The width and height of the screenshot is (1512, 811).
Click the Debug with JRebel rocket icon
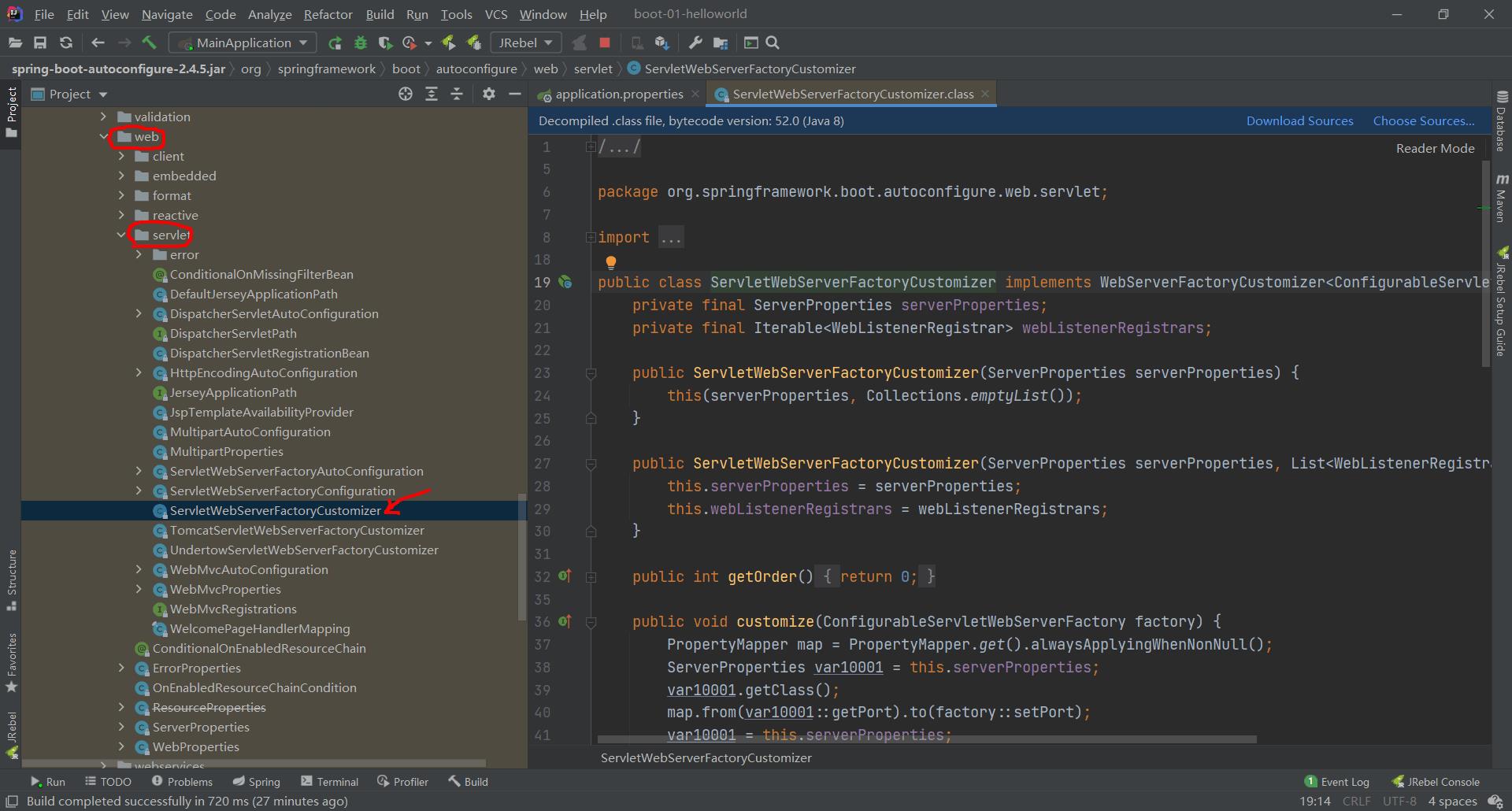click(x=473, y=43)
